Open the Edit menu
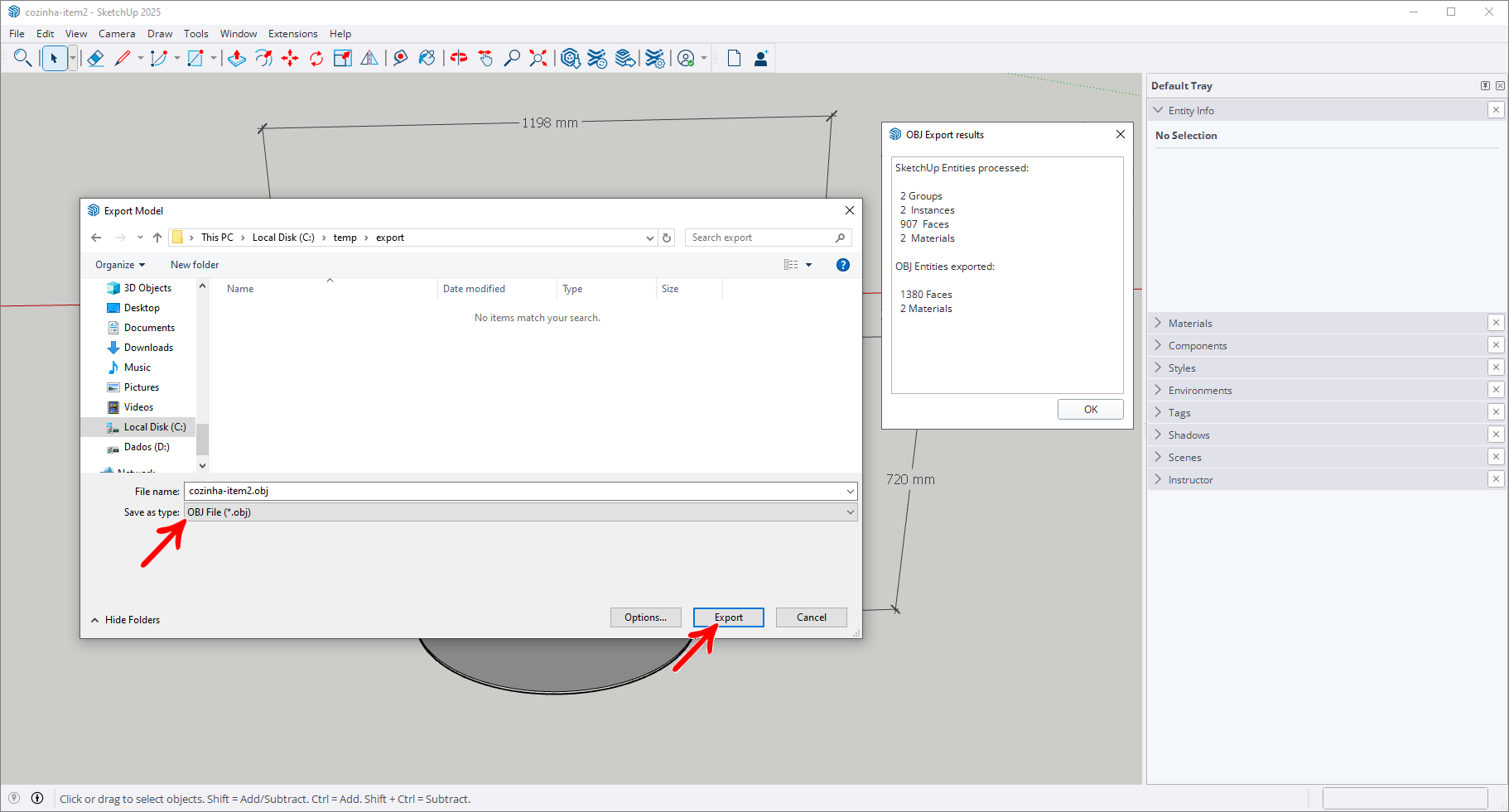The width and height of the screenshot is (1509, 812). 46,34
